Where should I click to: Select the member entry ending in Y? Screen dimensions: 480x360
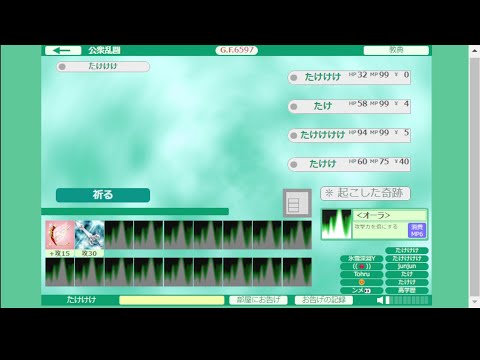click(x=362, y=258)
